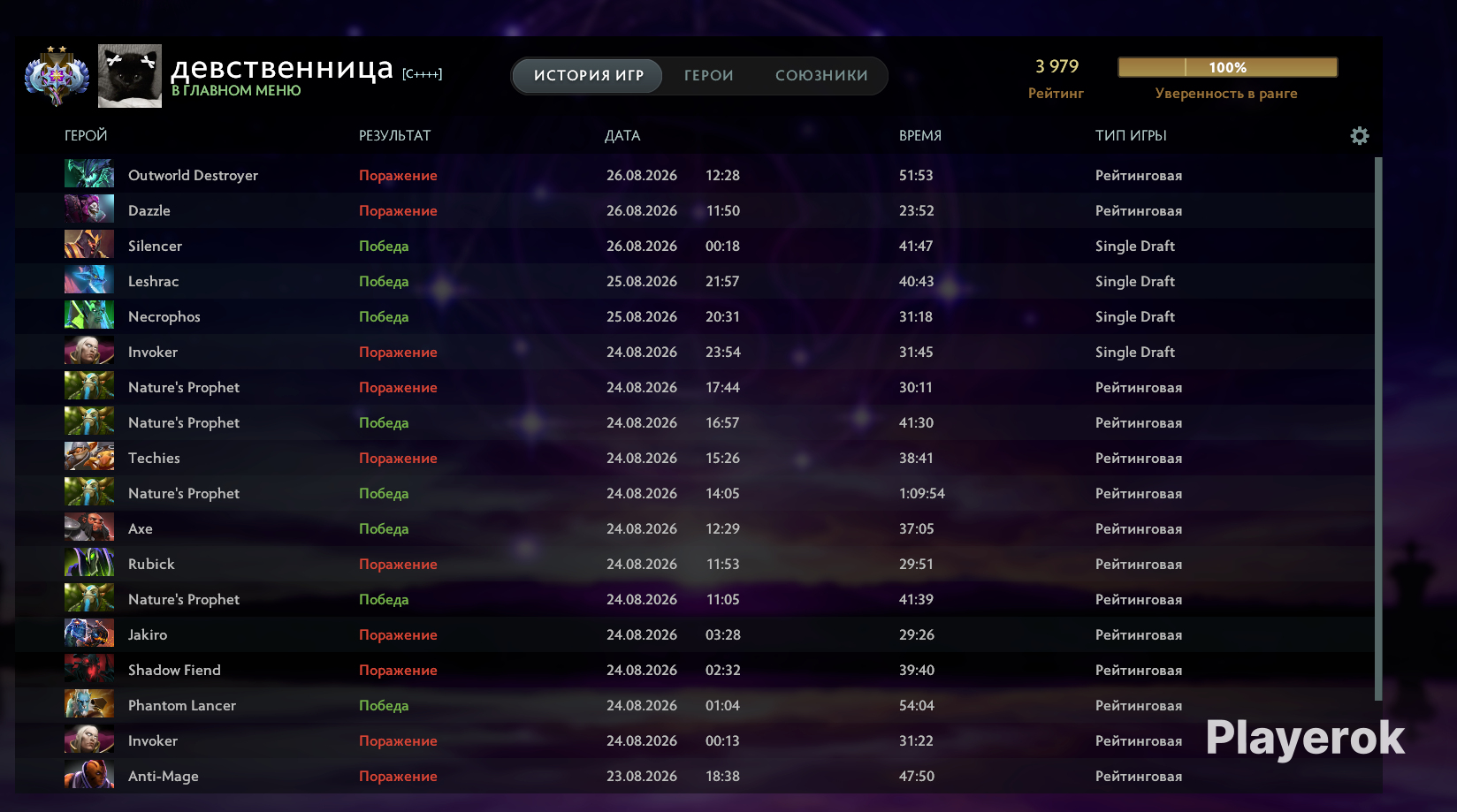Select the Outworld Destroyer hero name

coord(193,175)
